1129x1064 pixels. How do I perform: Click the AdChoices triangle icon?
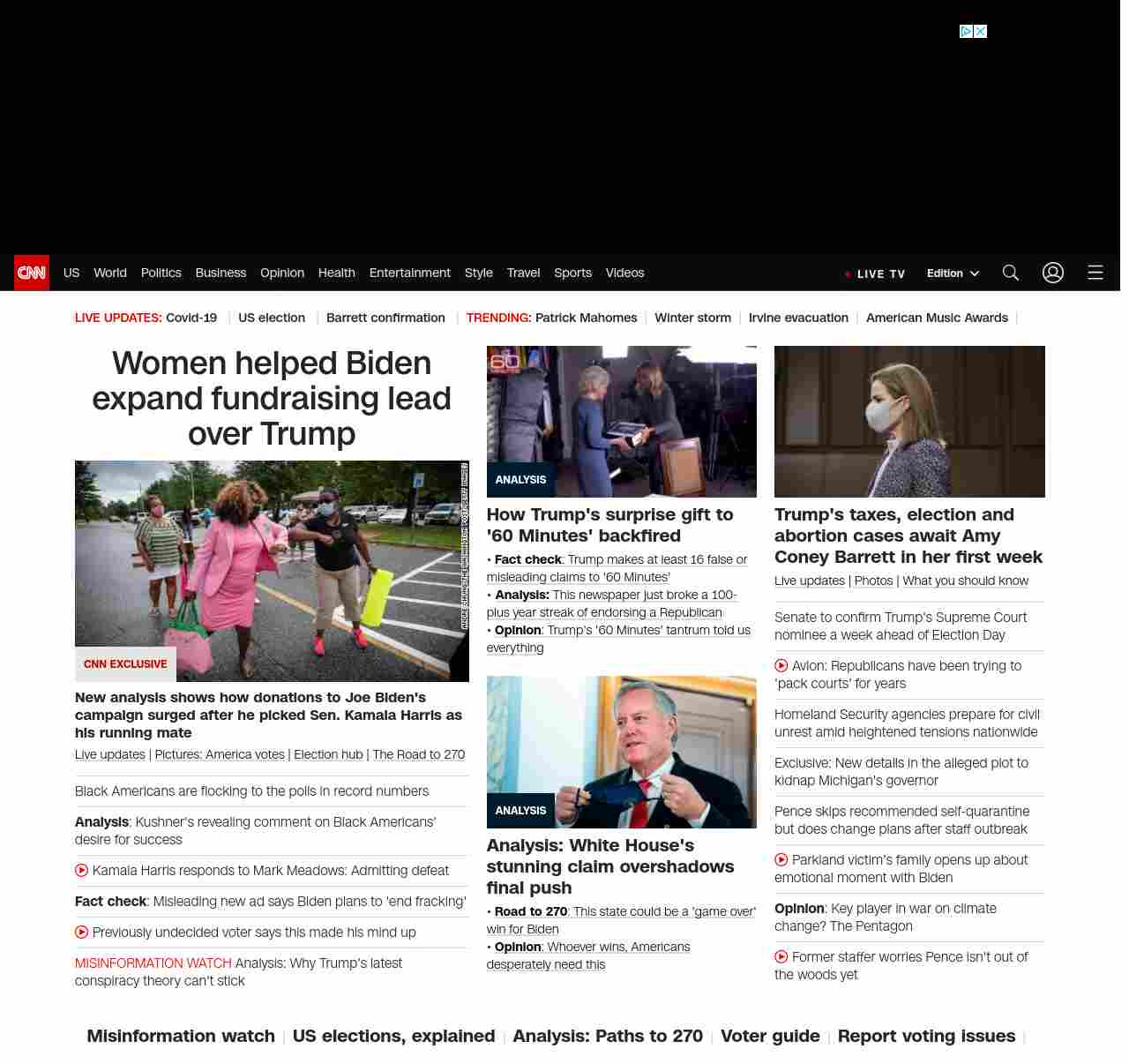click(966, 32)
